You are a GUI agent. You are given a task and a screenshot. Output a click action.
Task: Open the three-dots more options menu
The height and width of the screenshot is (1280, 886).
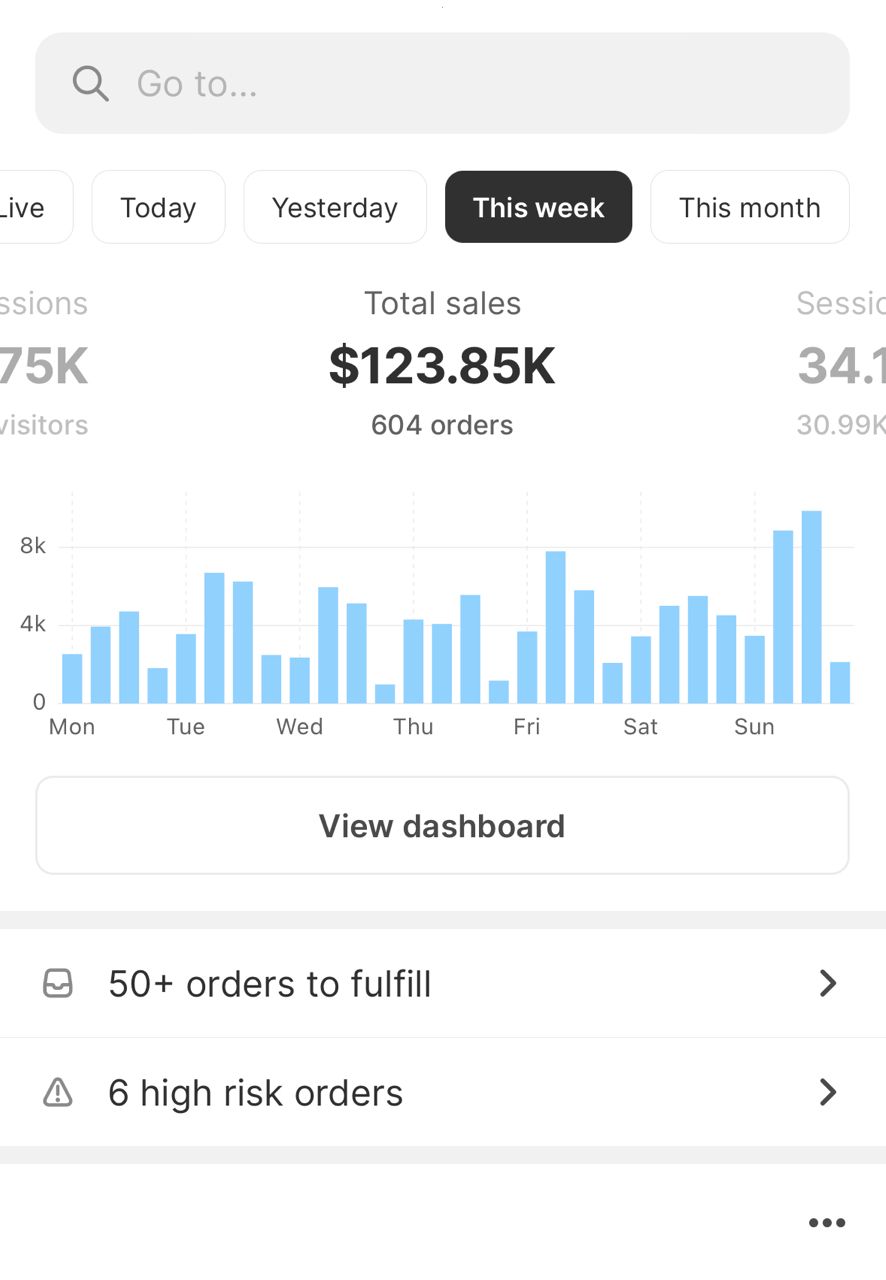coord(827,1223)
